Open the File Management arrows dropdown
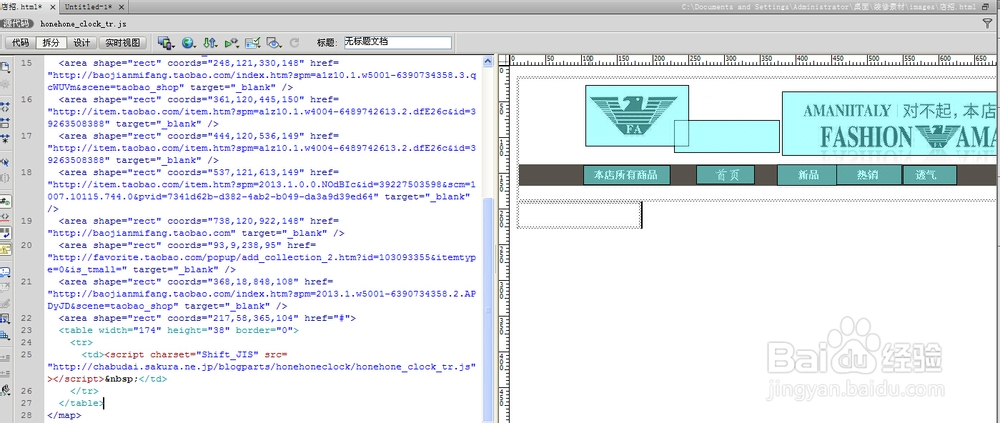The image size is (1000, 423). coord(210,43)
